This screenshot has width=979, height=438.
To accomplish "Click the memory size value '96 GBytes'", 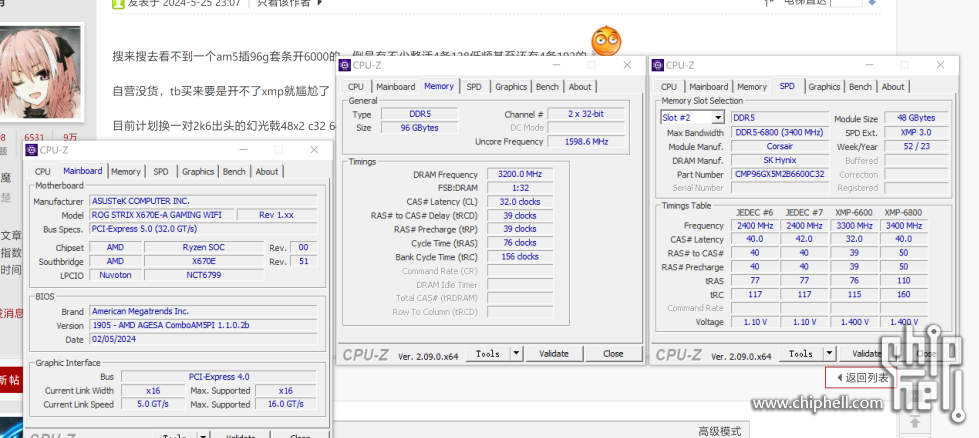I will pos(420,128).
